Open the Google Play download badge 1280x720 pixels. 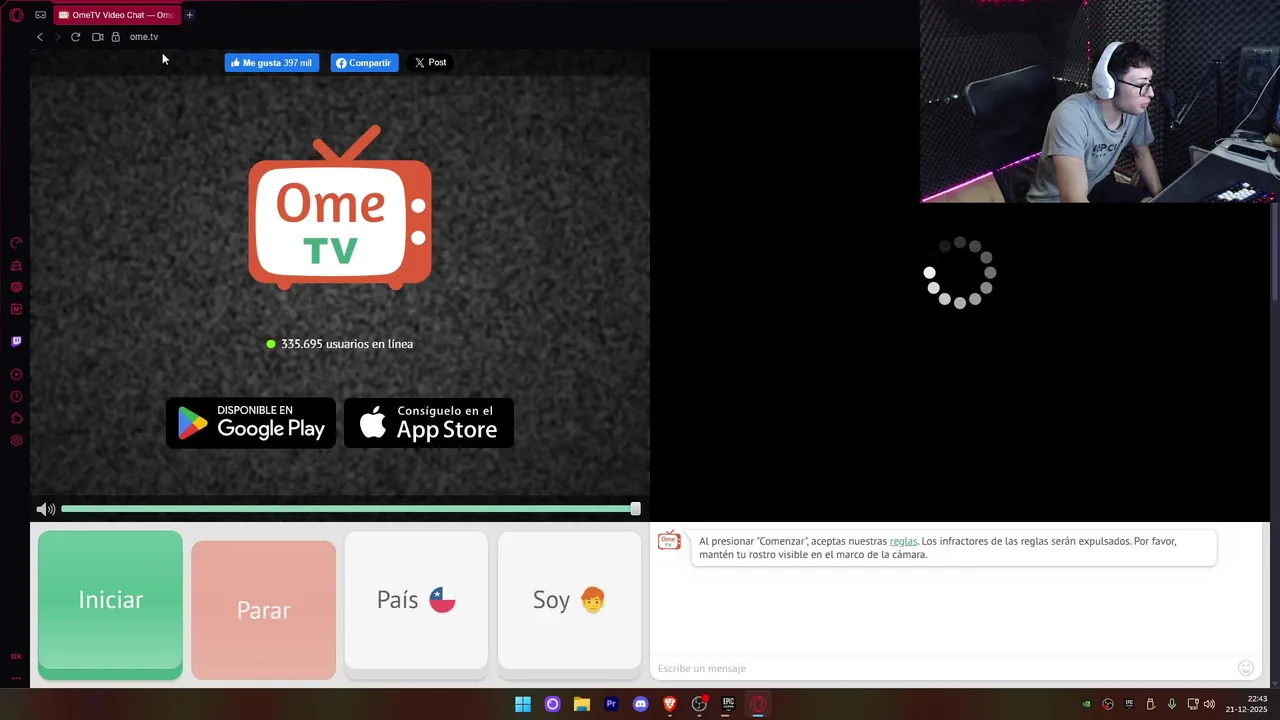(251, 423)
